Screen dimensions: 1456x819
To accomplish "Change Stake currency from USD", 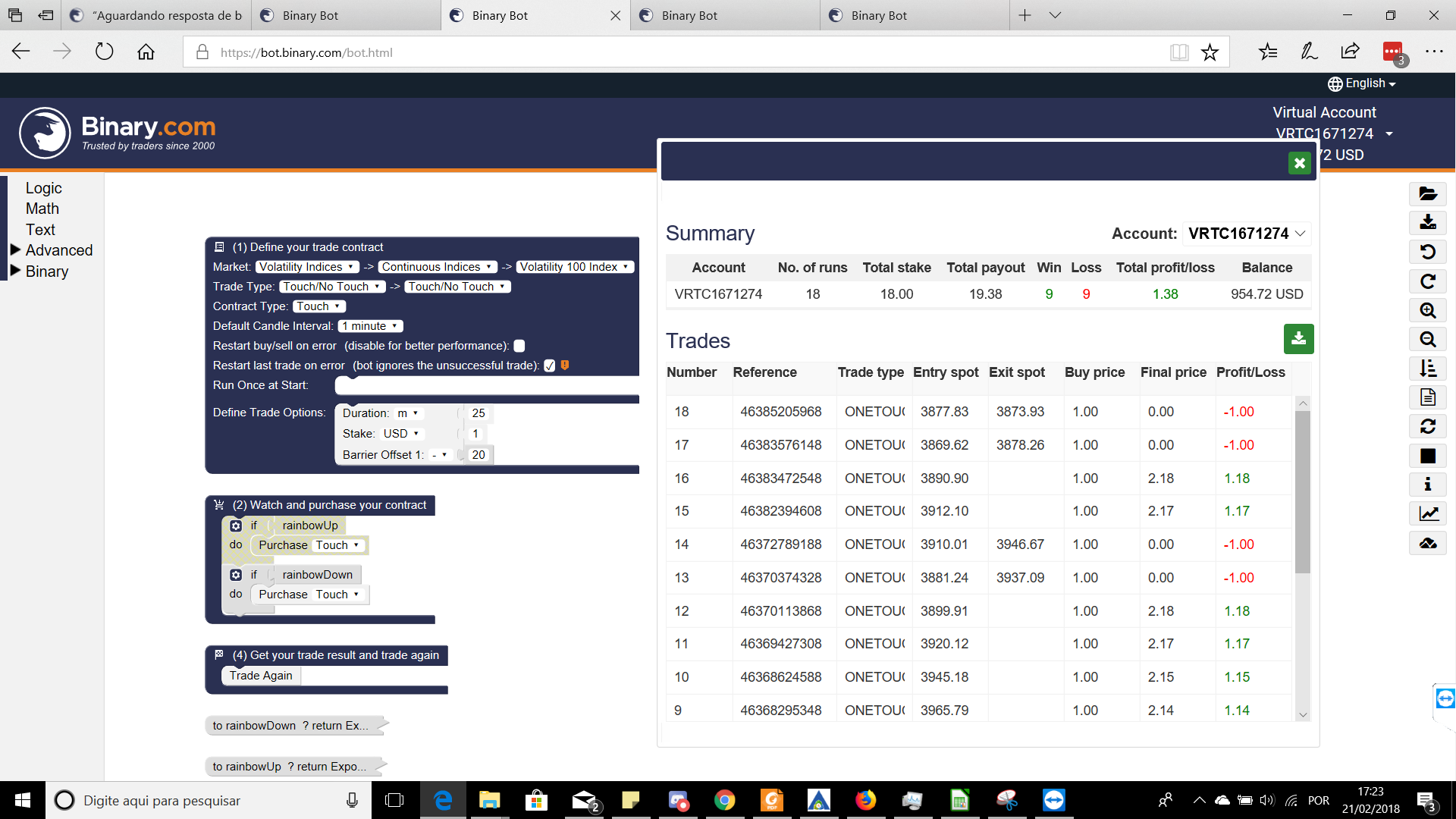I will (401, 433).
